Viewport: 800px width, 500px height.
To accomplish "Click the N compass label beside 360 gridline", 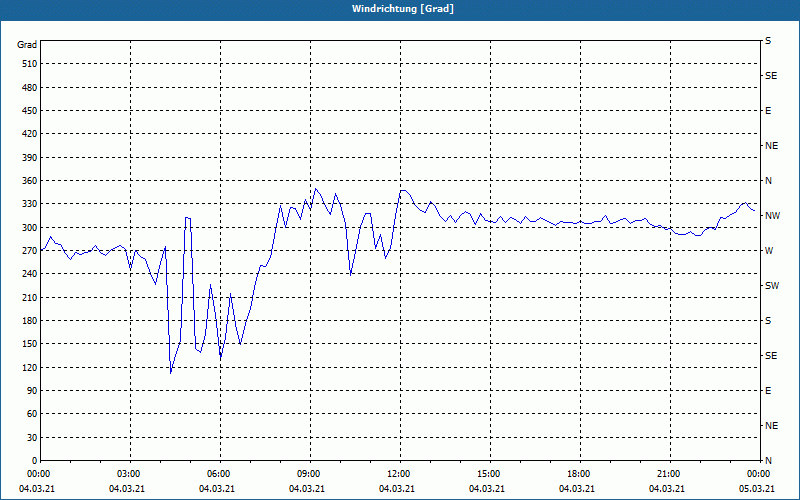I will (768, 181).
